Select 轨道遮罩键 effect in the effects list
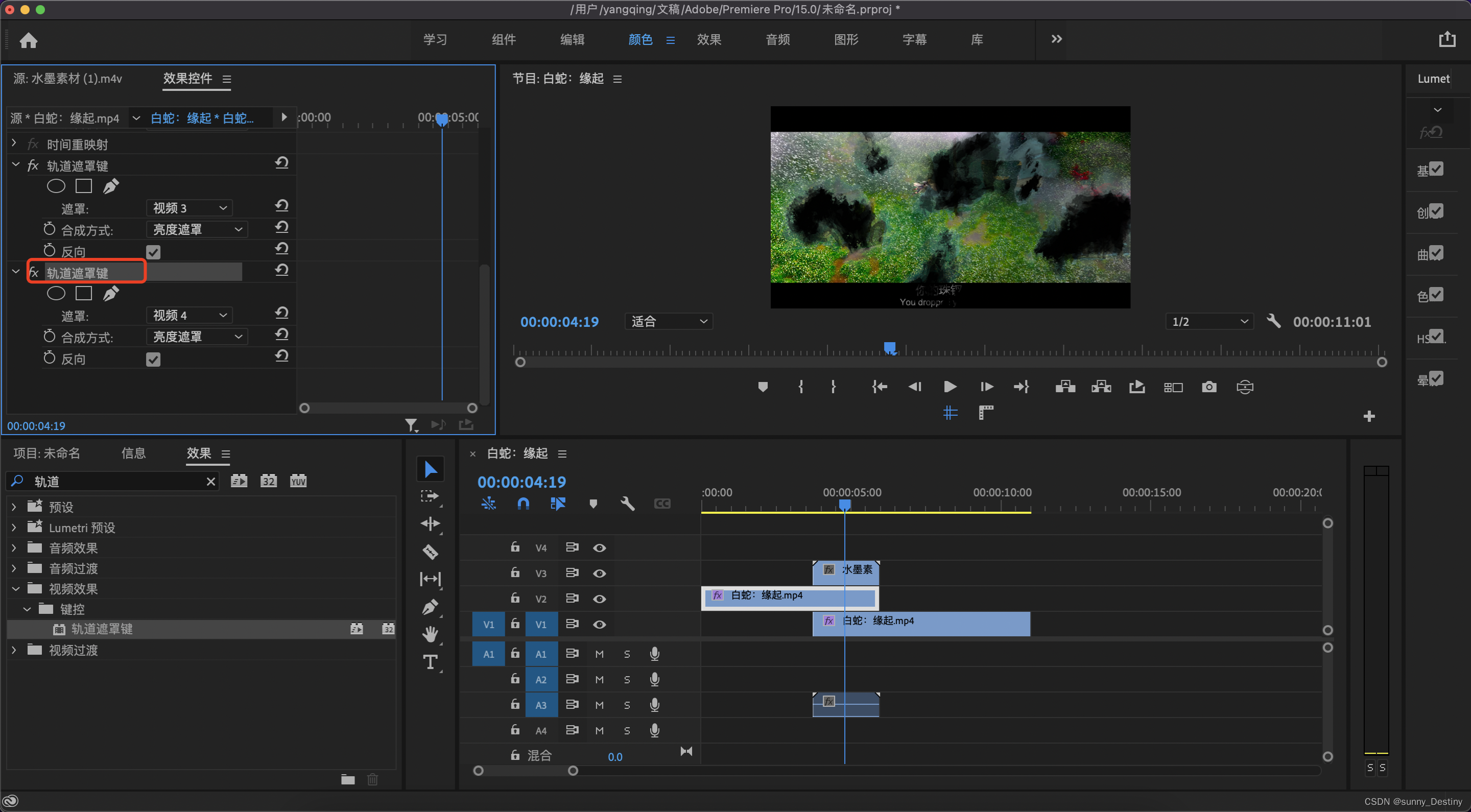 [102, 629]
